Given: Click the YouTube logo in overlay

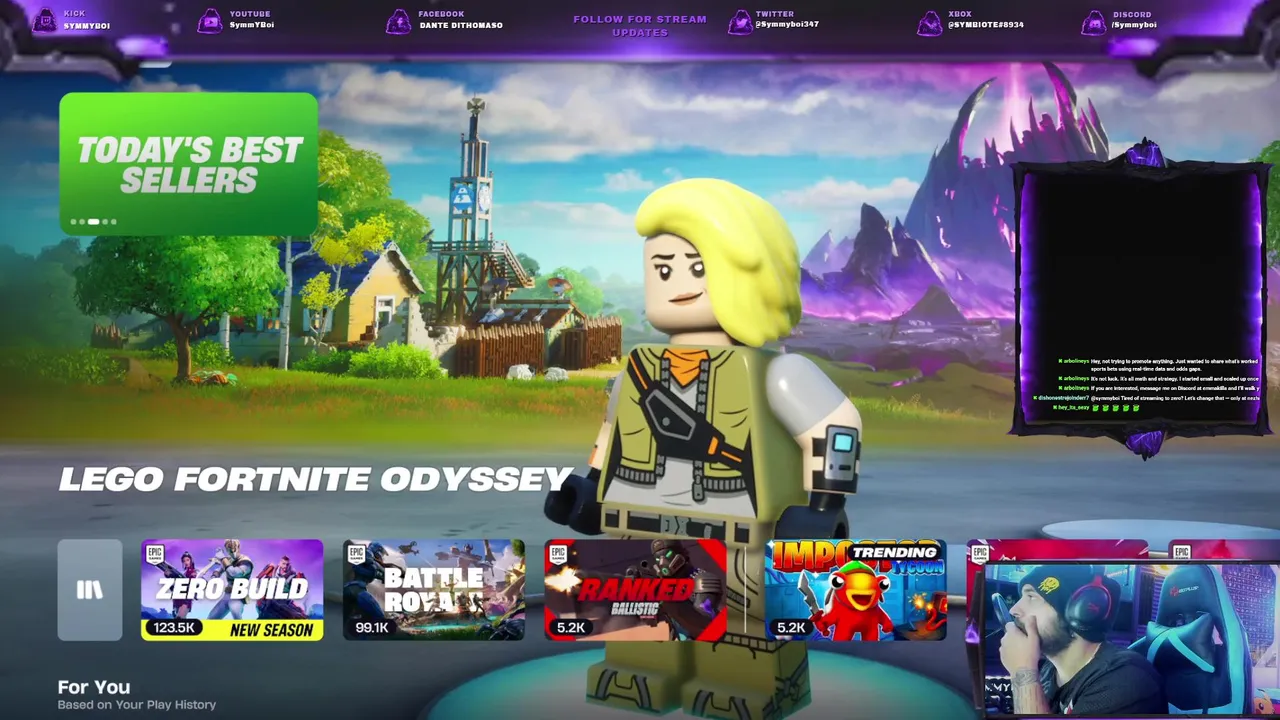Looking at the screenshot, I should 210,21.
